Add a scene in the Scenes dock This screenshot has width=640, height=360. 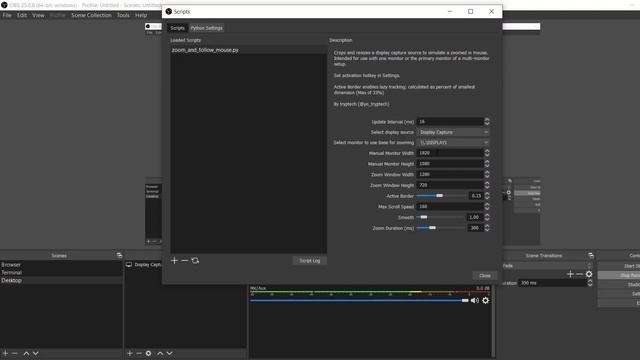pos(5,353)
